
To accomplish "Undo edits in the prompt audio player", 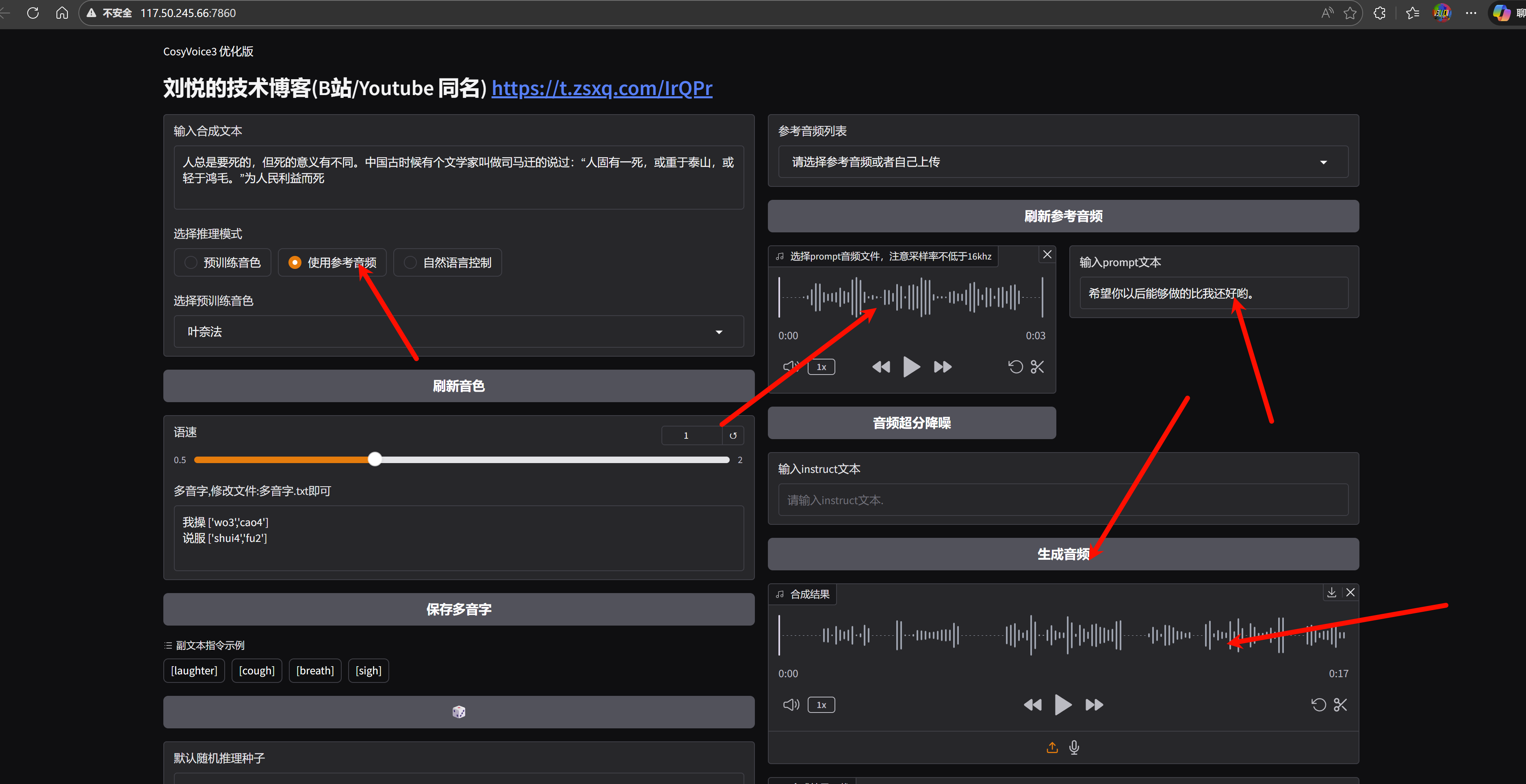I will pos(1015,366).
